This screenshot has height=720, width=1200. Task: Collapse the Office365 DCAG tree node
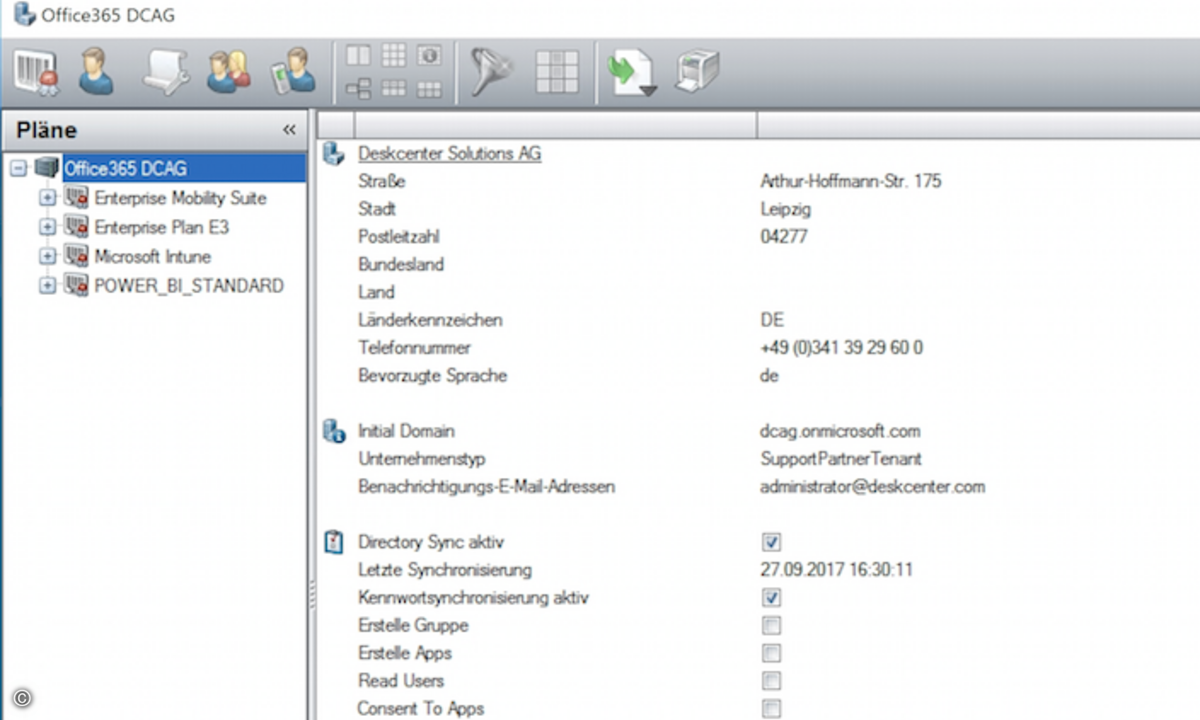click(17, 168)
